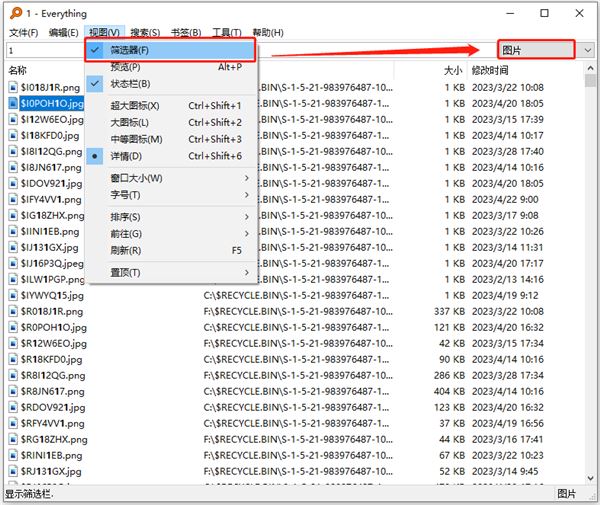The width and height of the screenshot is (600, 505).
Task: Click file icon of $IINI1EB.png
Action: point(13,231)
